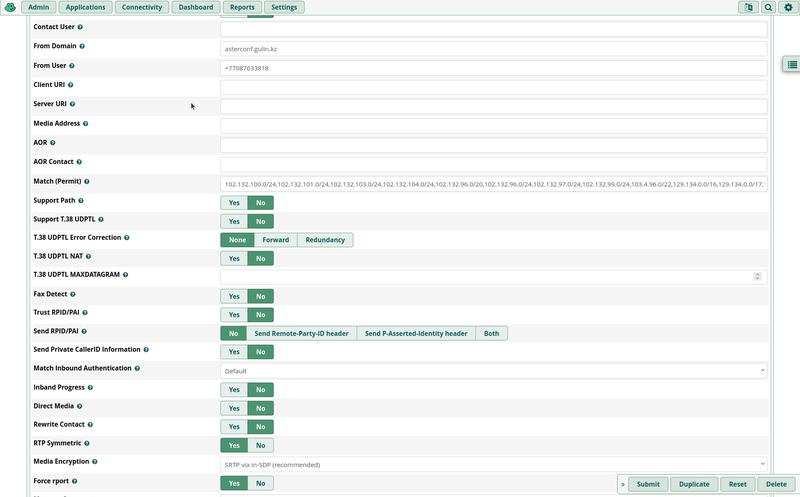Screen dimensions: 800x497
Task: Set RTP Symmetric to No
Action: (x=260, y=445)
